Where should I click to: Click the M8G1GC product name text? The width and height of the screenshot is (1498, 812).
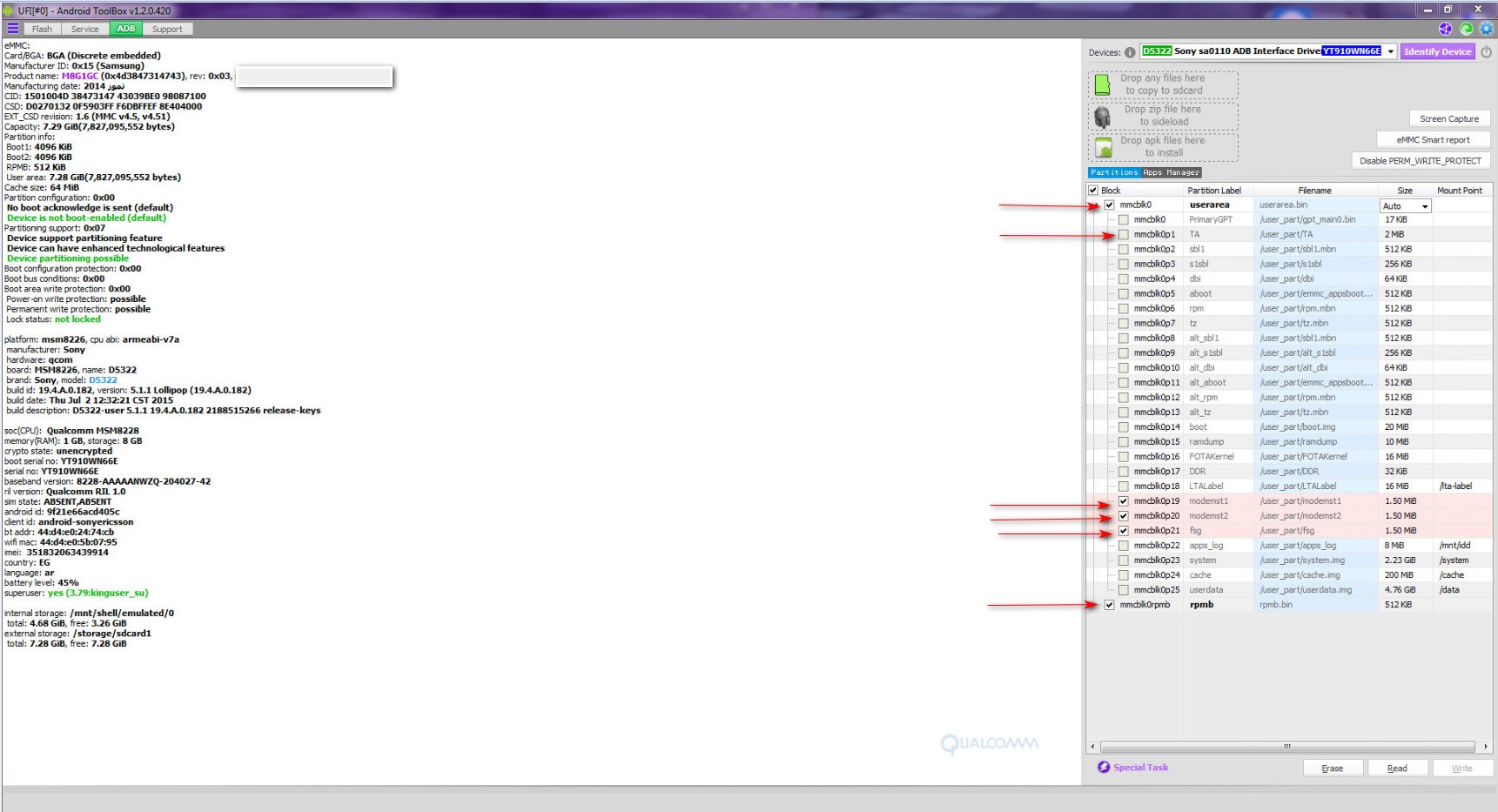[80, 76]
